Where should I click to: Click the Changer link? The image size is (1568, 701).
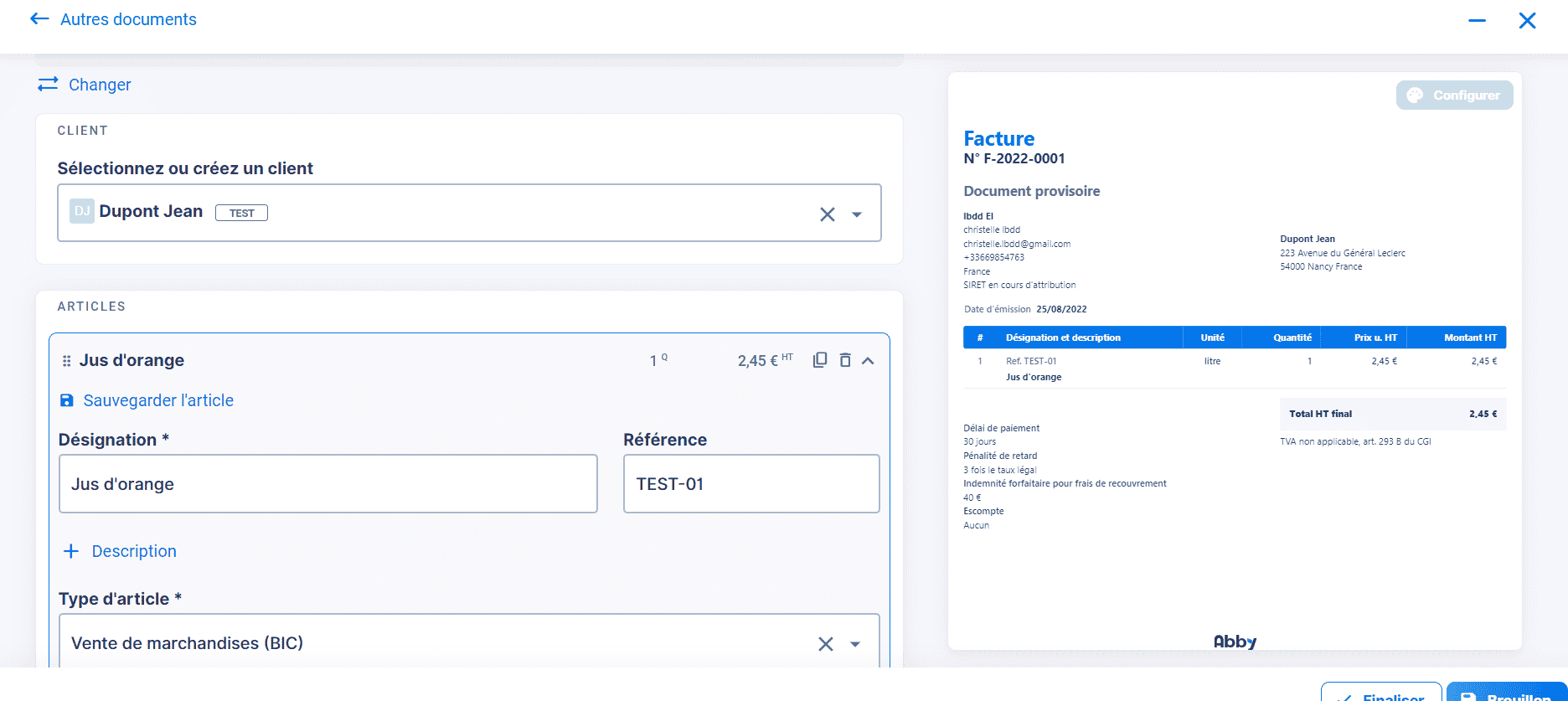coord(100,85)
